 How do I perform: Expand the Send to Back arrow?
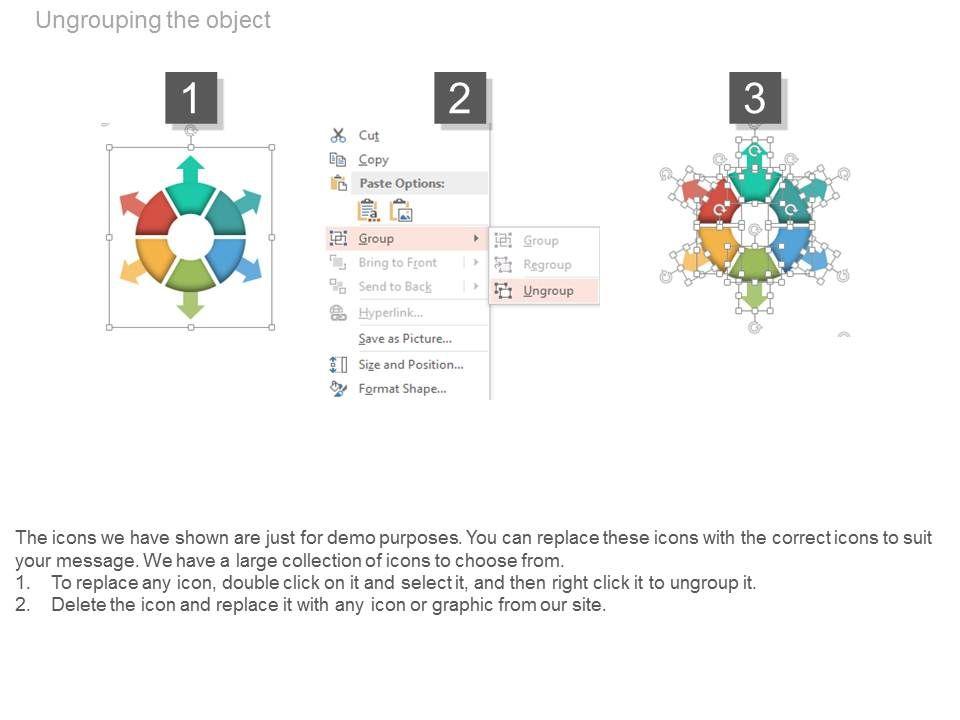(x=475, y=286)
